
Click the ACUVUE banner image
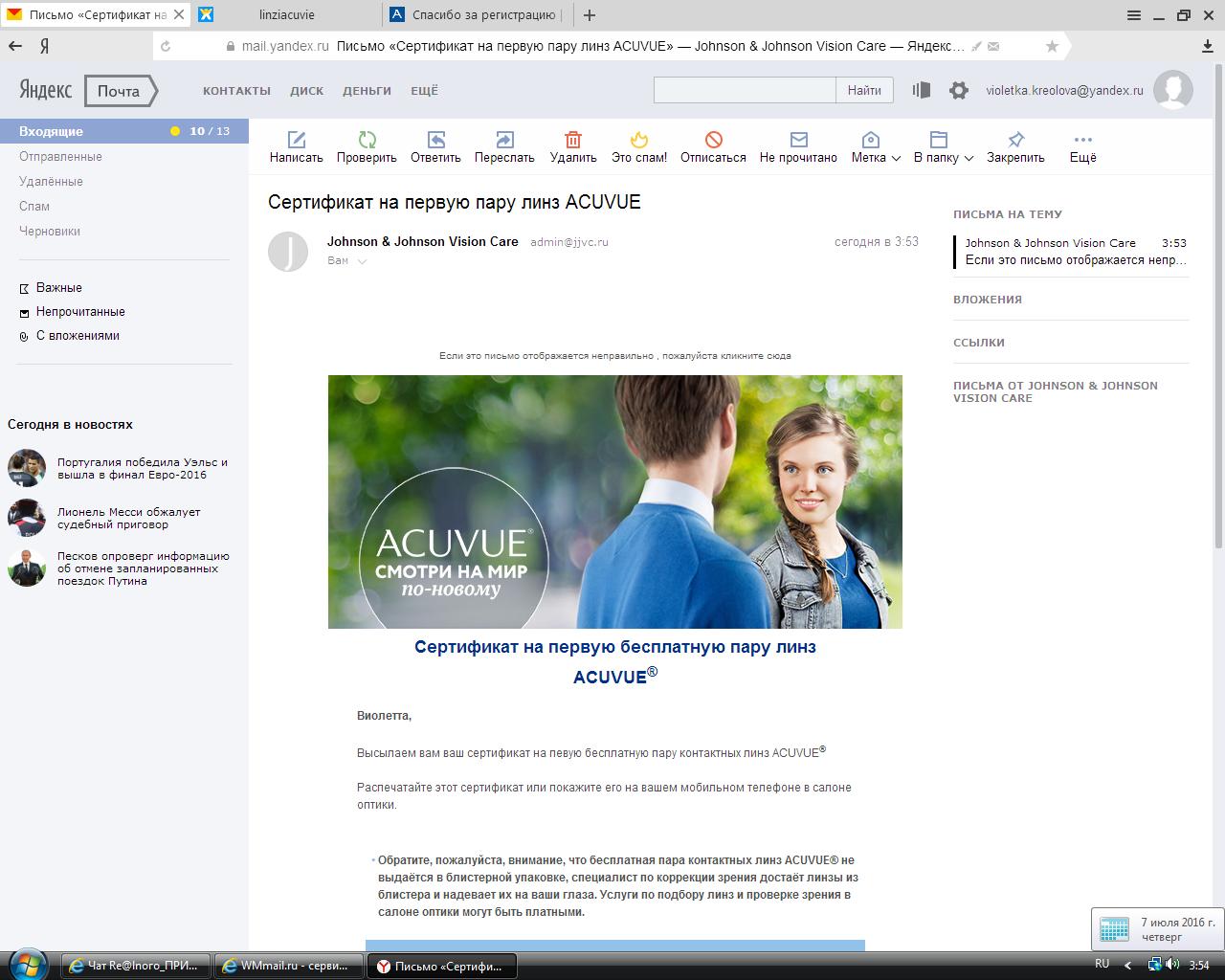click(614, 501)
